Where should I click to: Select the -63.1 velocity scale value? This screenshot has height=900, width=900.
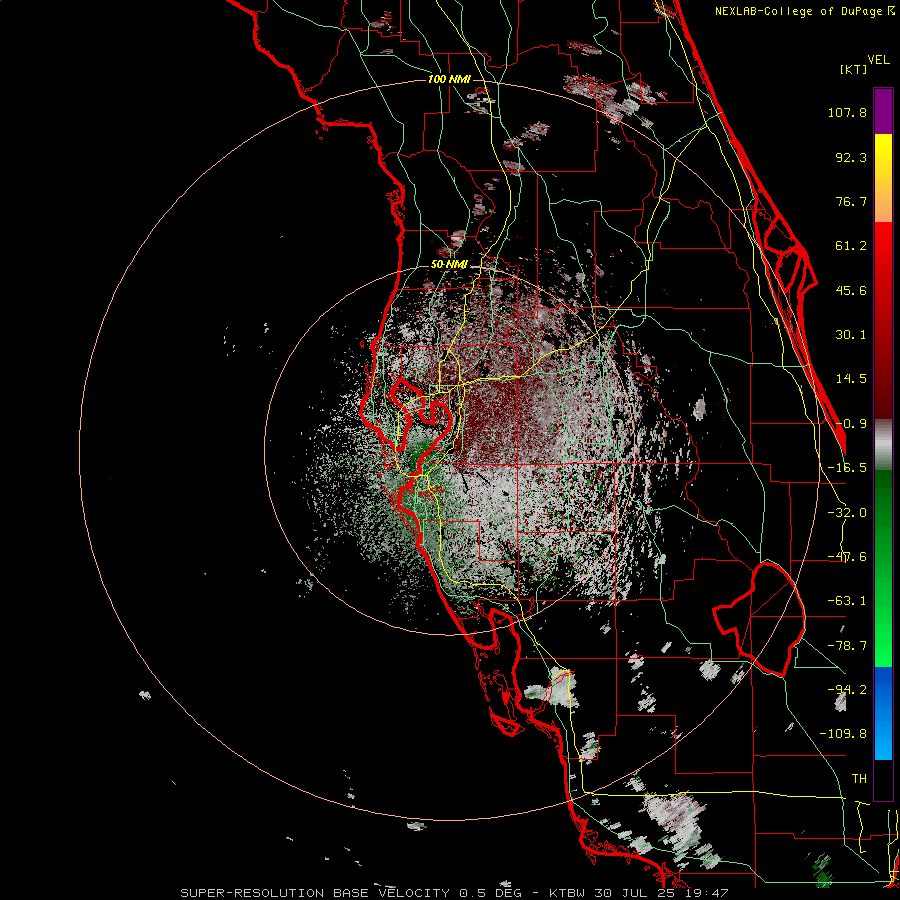[x=847, y=601]
